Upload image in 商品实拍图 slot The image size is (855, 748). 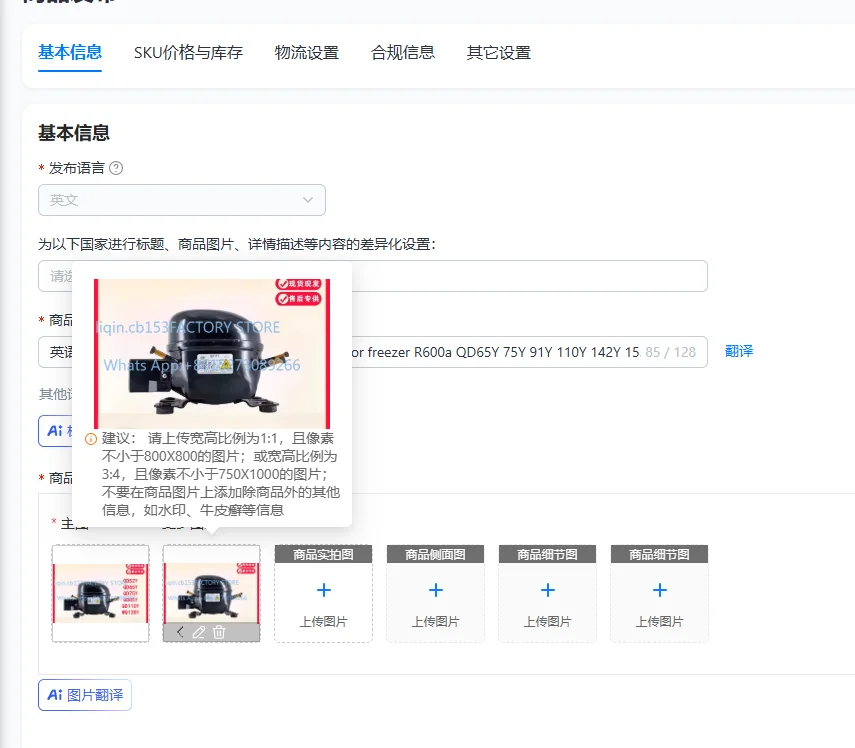(x=323, y=593)
